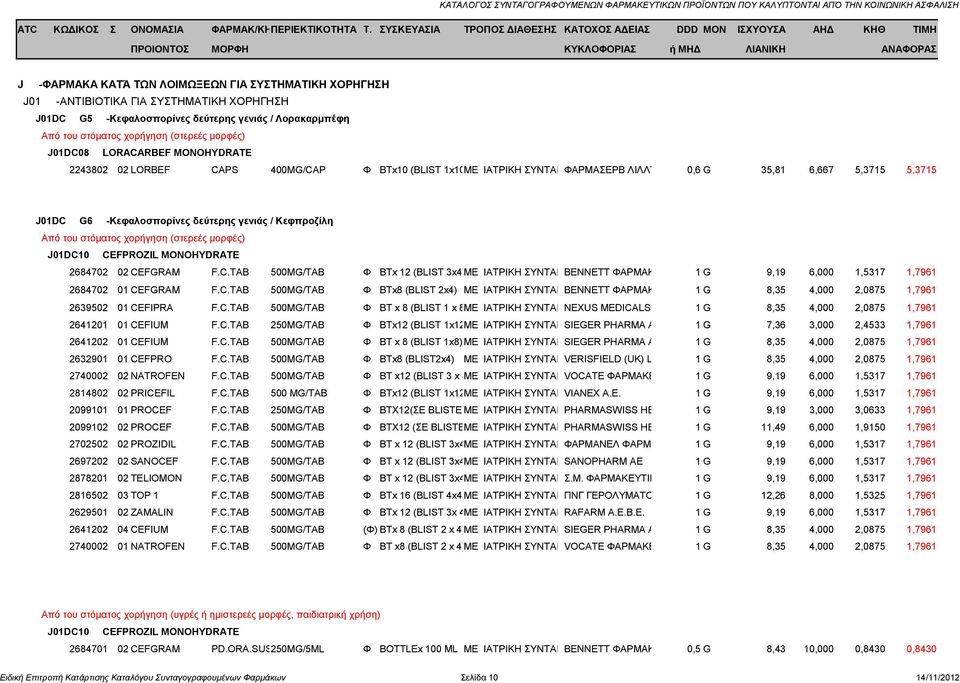Click license holder SANOPHARM AE
This screenshot has height=683, width=960.
(x=603, y=461)
